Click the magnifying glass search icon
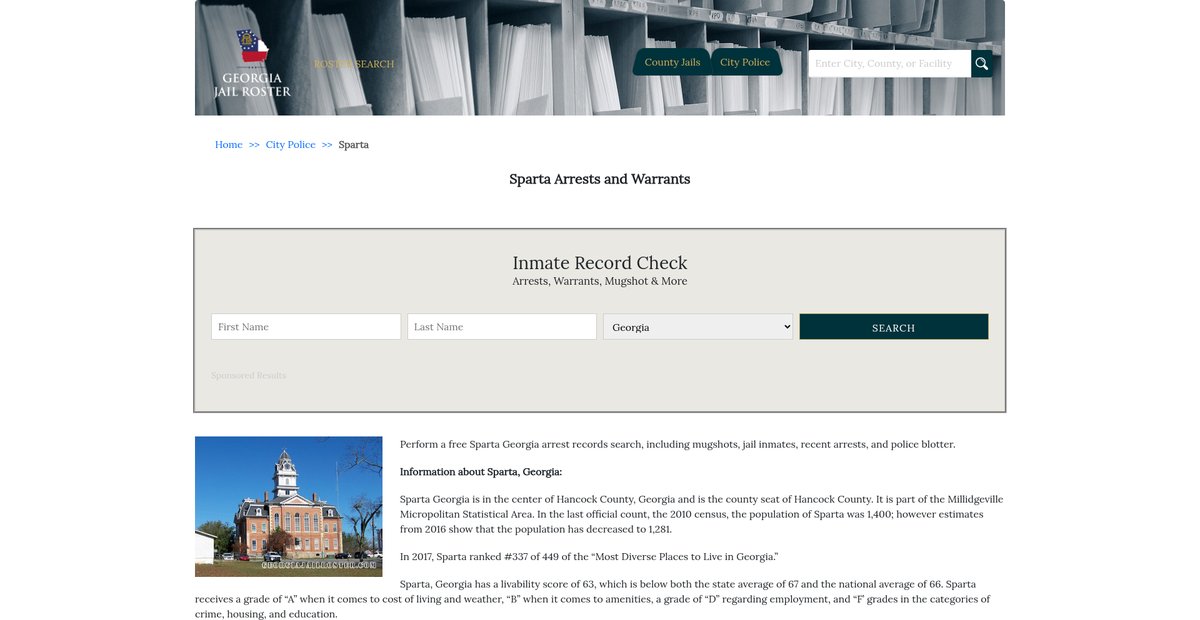This screenshot has width=1200, height=620. point(981,64)
